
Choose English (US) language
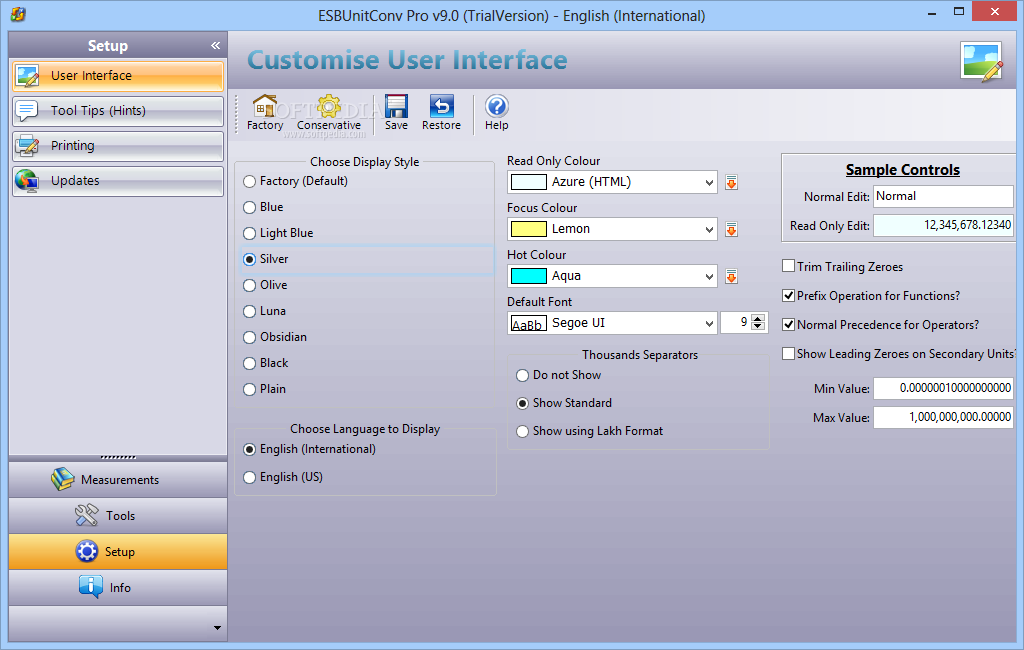pyautogui.click(x=249, y=478)
